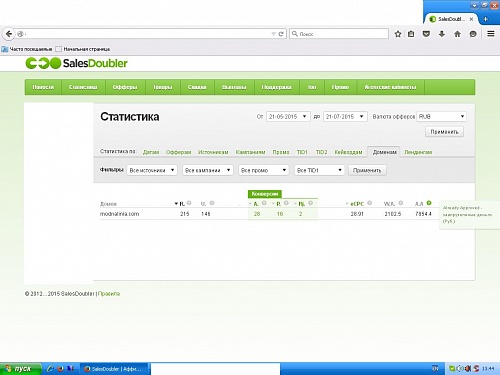Click the Windows Пуск start button
Image resolution: width=500 pixels, height=375 pixels.
click(21, 369)
